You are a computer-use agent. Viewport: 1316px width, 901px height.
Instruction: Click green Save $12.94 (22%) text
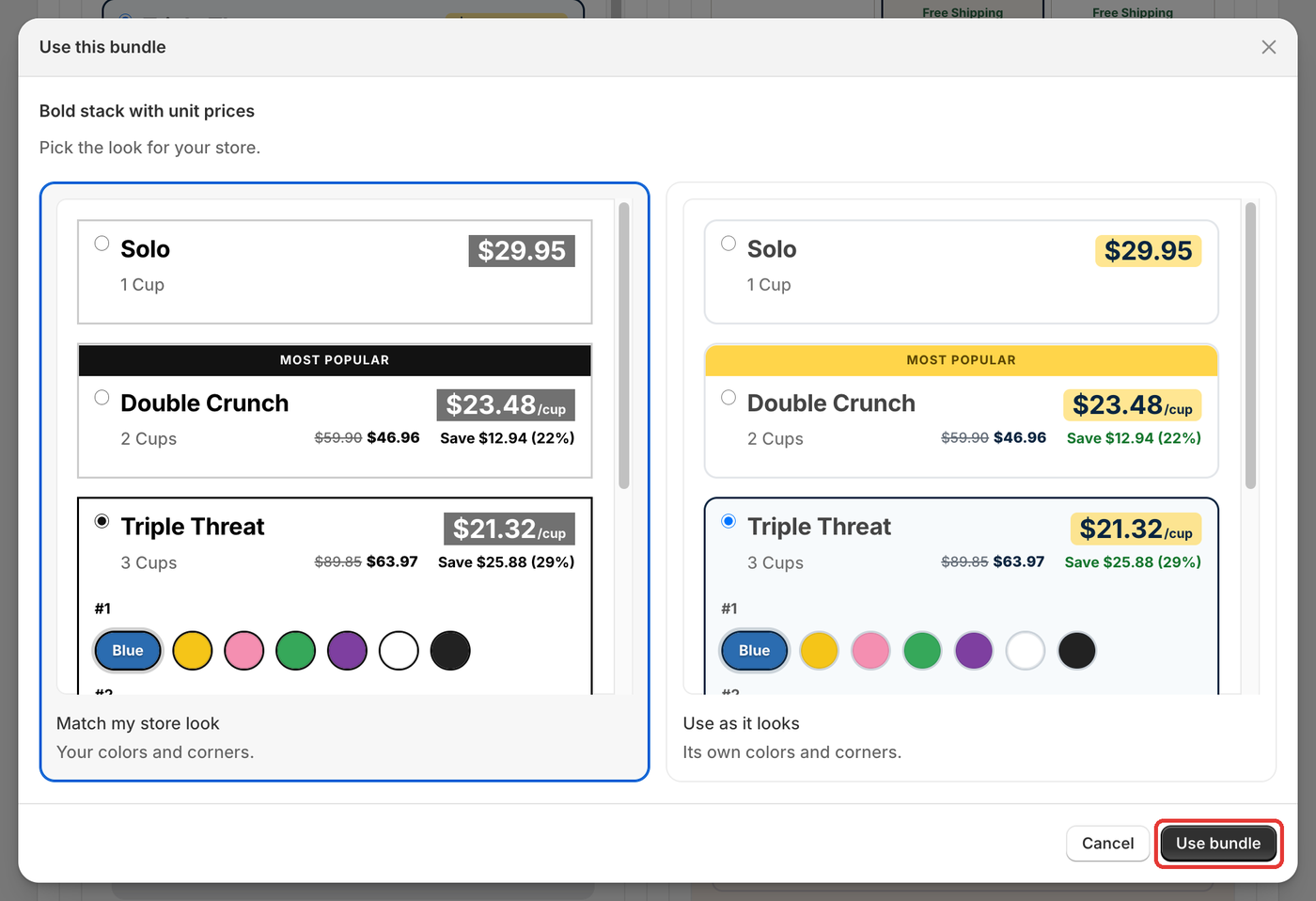tap(1134, 438)
